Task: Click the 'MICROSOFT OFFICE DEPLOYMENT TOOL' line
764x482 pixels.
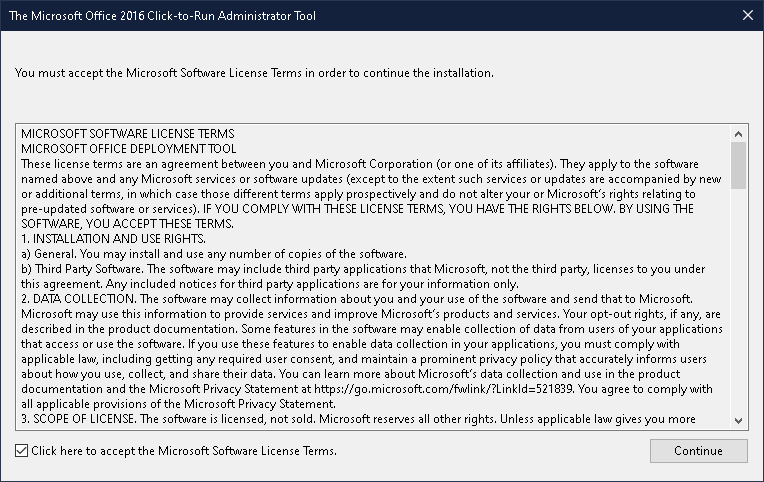Action: tap(126, 148)
